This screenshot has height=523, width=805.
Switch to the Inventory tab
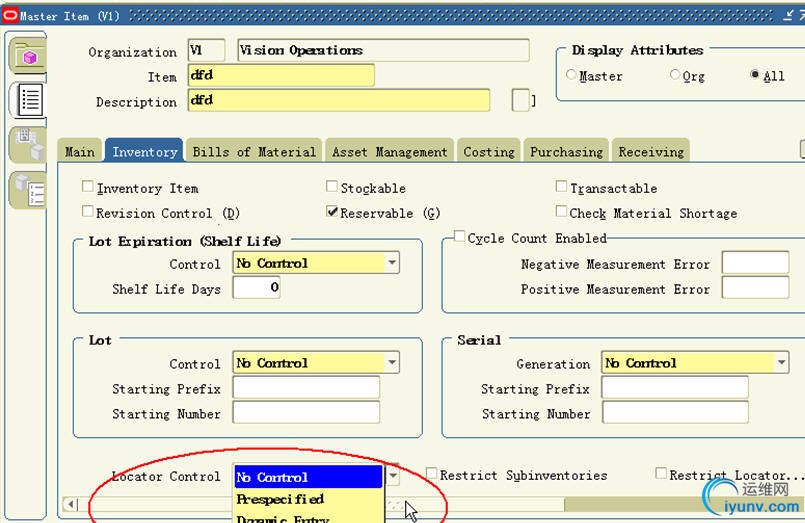144,150
